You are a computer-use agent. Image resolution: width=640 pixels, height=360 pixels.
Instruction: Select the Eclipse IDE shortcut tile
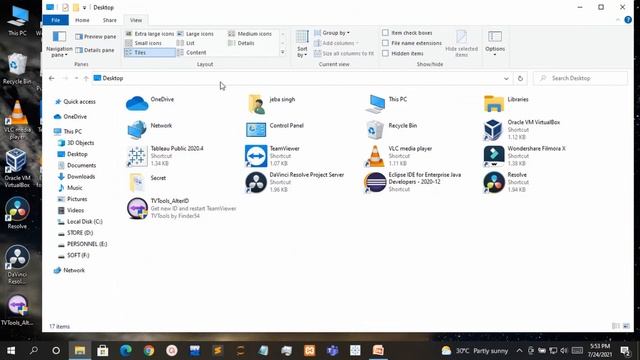point(413,182)
